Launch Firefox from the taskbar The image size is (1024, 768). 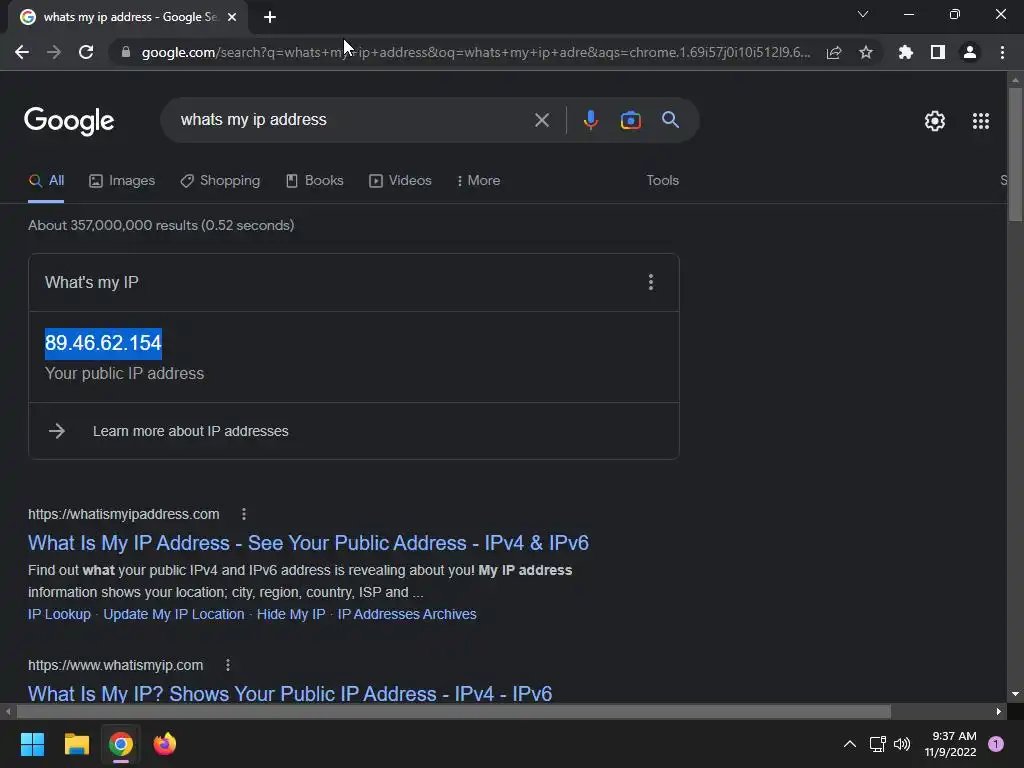[165, 744]
